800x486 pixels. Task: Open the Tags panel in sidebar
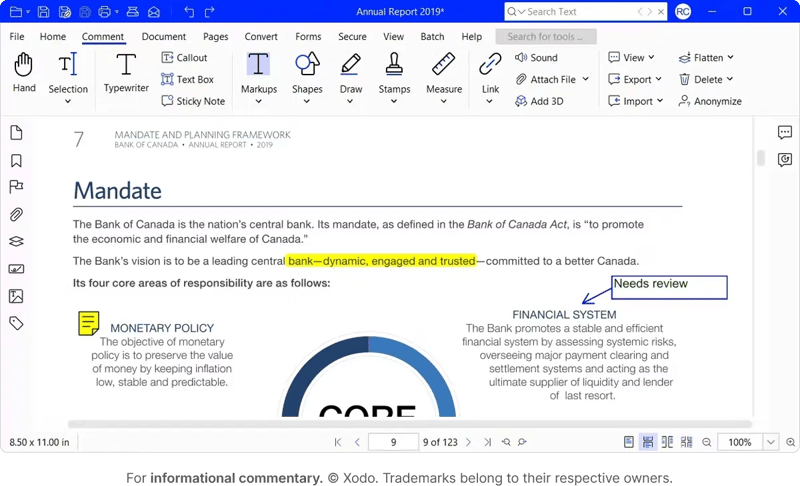pyautogui.click(x=16, y=323)
